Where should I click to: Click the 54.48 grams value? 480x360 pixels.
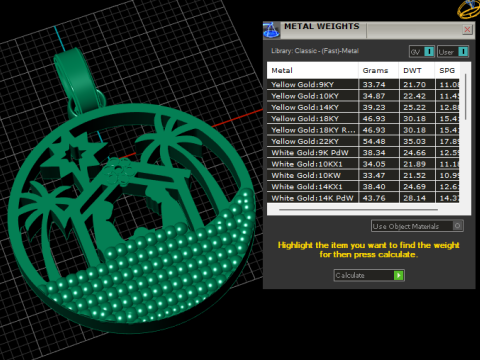[374, 141]
